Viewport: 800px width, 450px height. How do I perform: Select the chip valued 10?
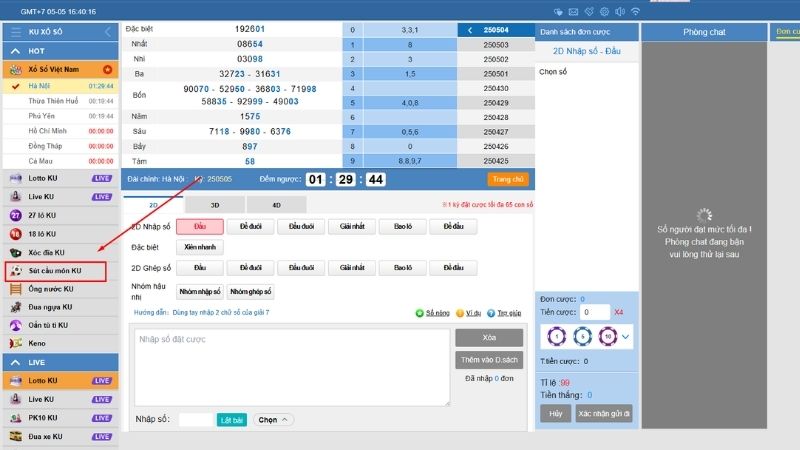point(607,338)
